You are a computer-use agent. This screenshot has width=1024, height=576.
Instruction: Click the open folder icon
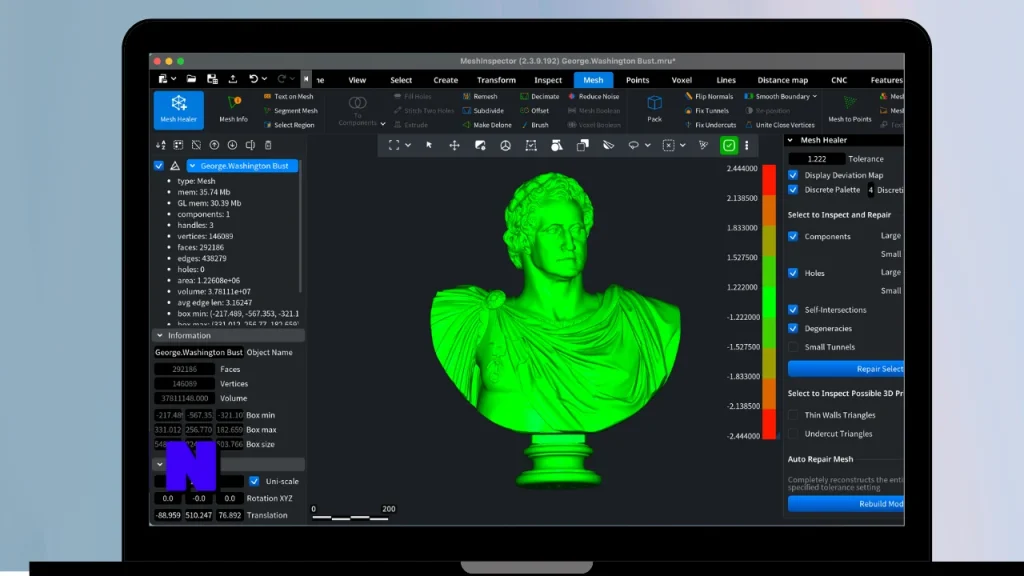coord(191,79)
